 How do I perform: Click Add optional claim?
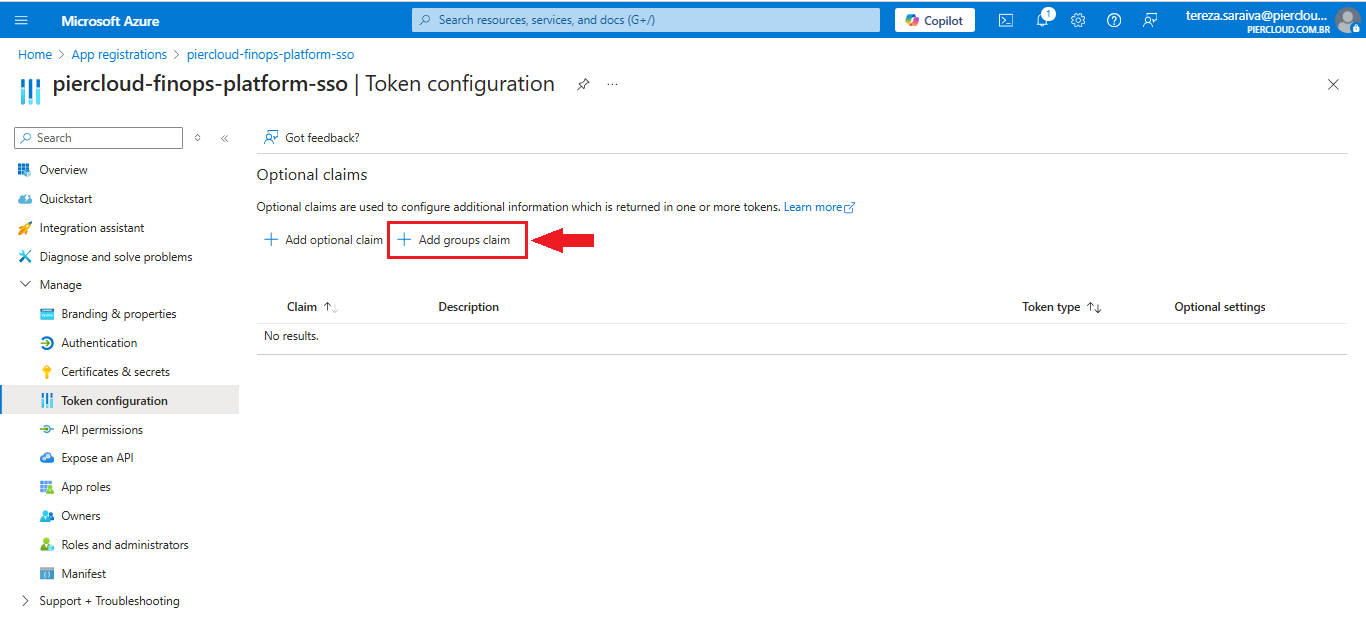tap(323, 240)
